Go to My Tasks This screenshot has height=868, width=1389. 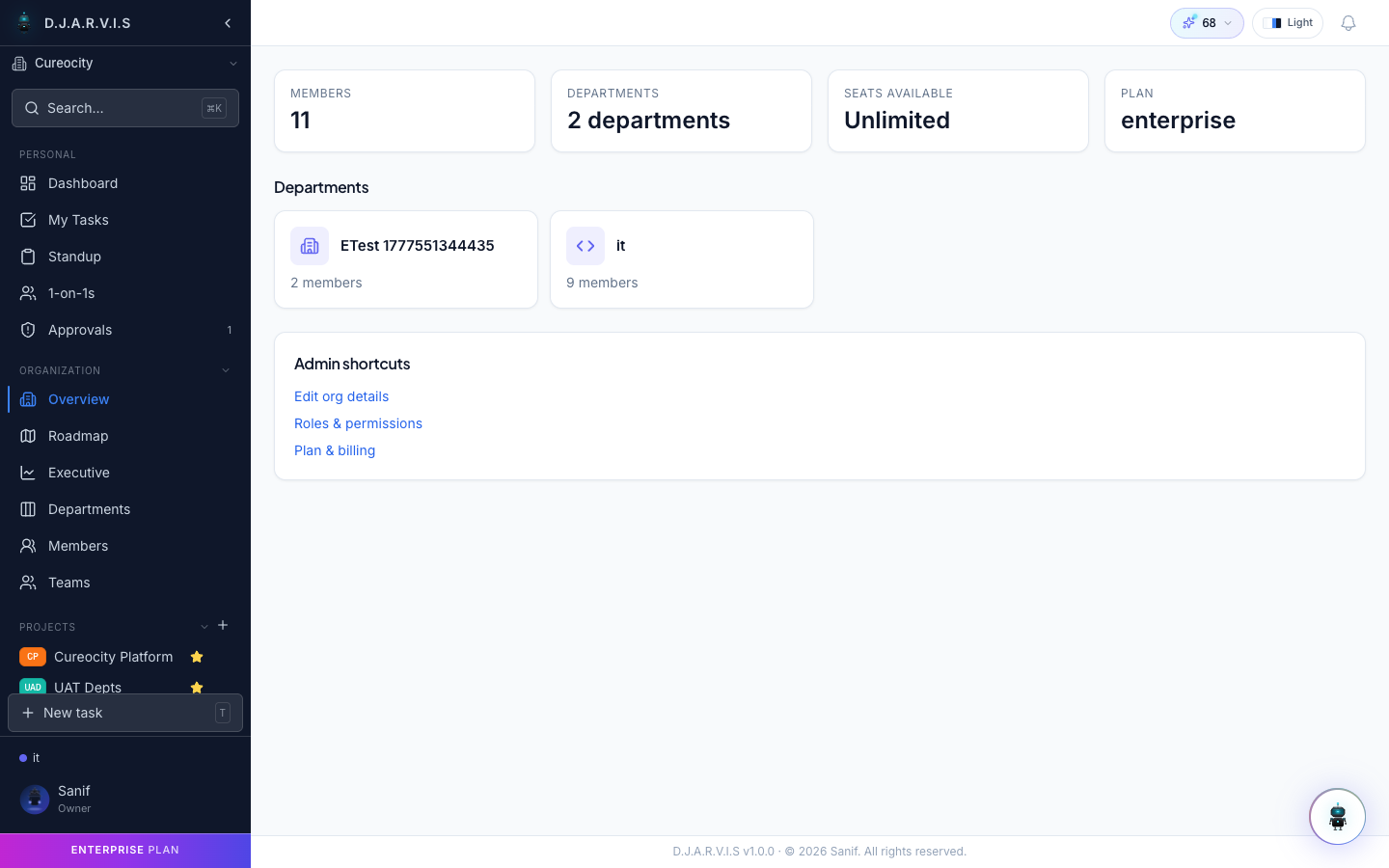[x=125, y=220]
